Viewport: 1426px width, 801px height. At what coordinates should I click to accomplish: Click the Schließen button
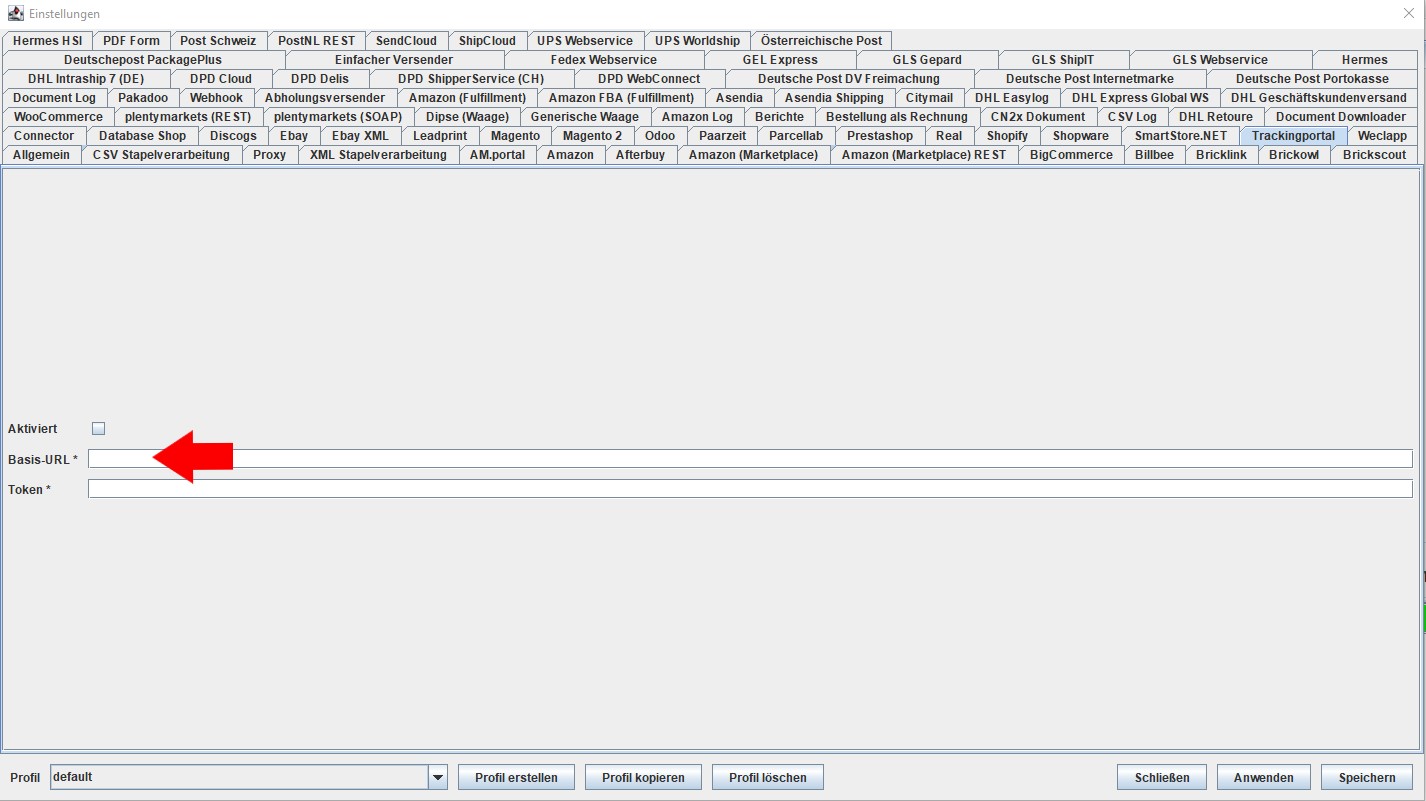[x=1162, y=777]
